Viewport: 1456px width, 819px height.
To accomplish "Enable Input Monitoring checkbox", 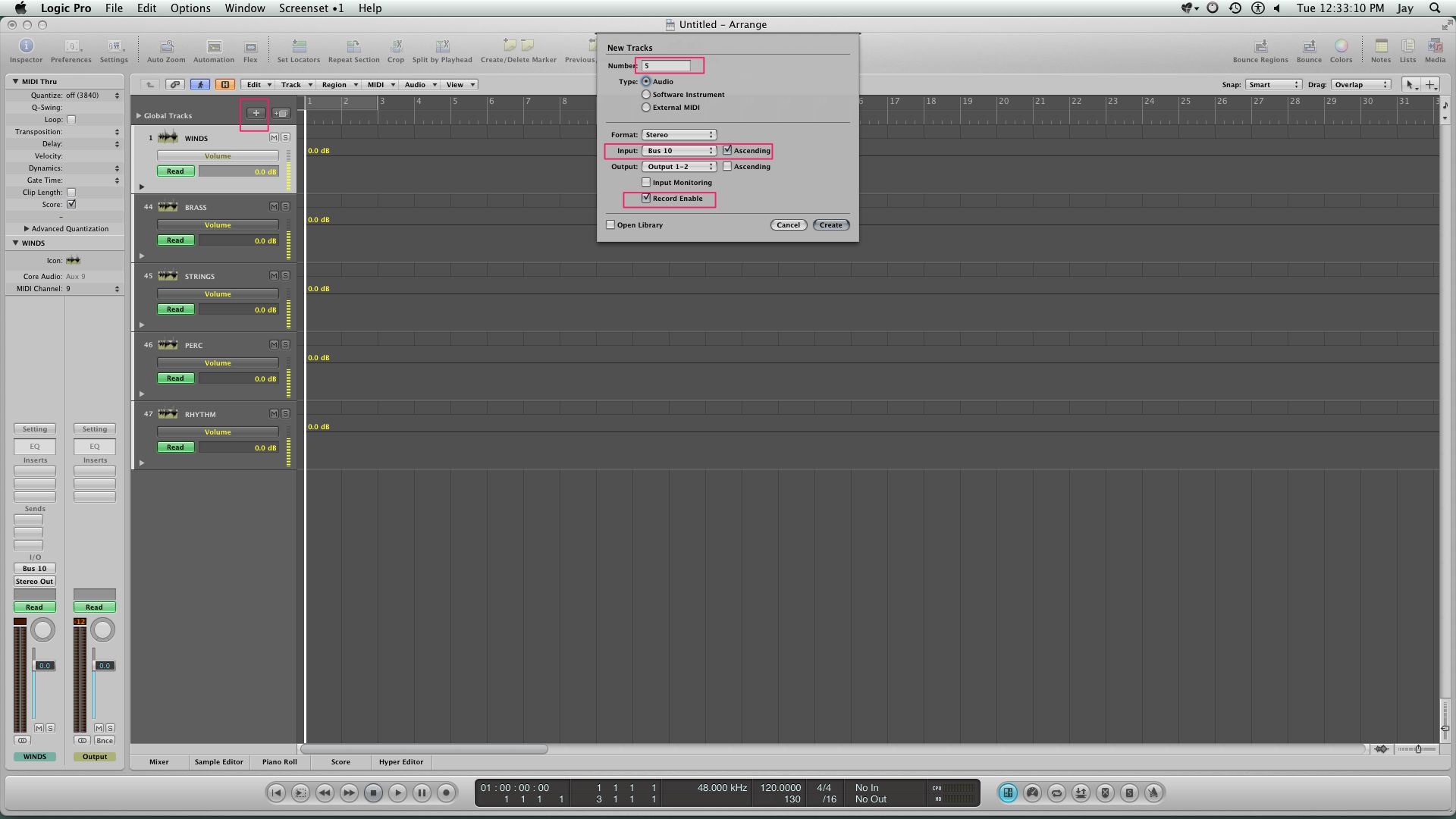I will click(x=646, y=182).
